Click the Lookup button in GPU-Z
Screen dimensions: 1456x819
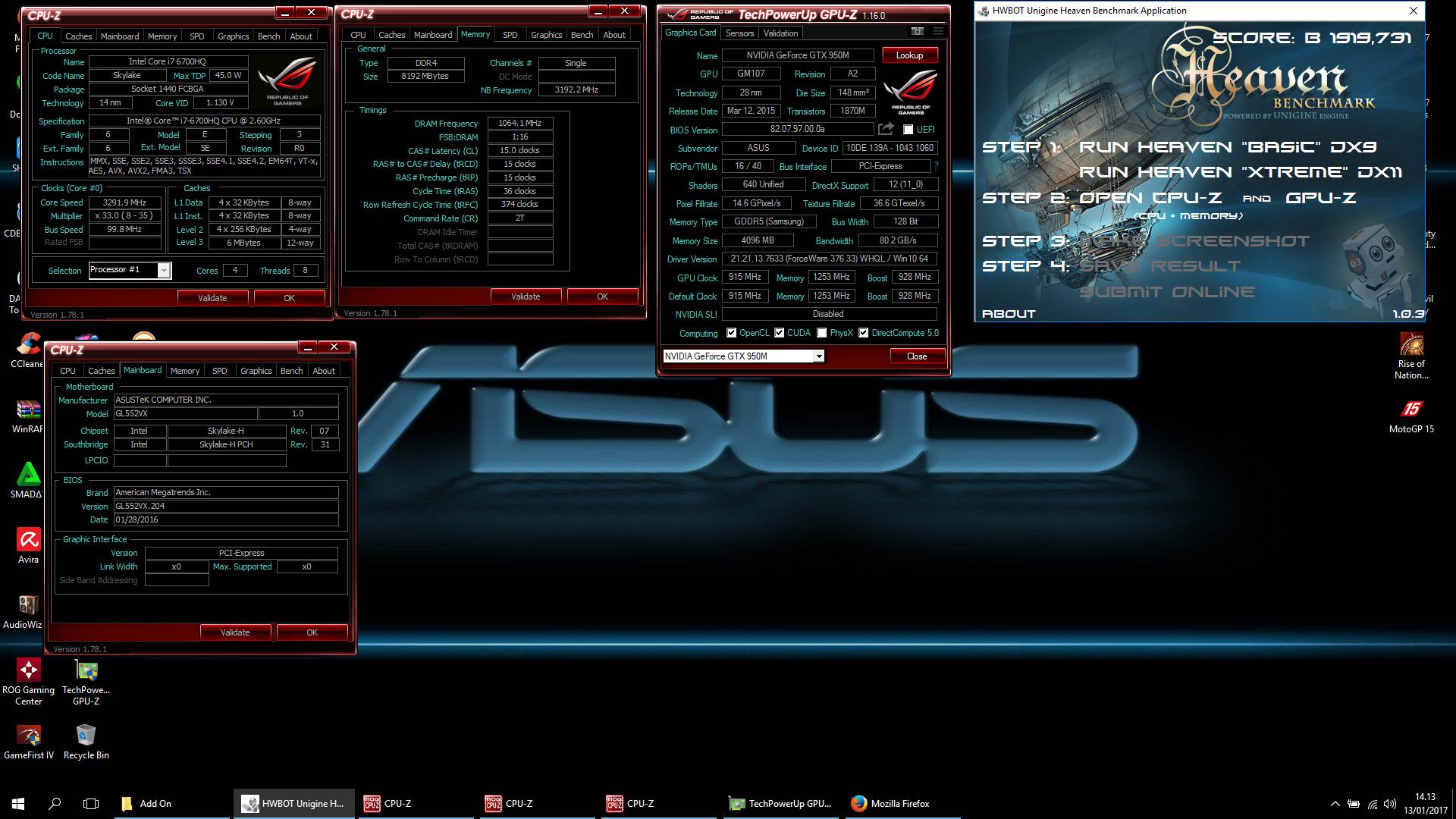tap(909, 55)
